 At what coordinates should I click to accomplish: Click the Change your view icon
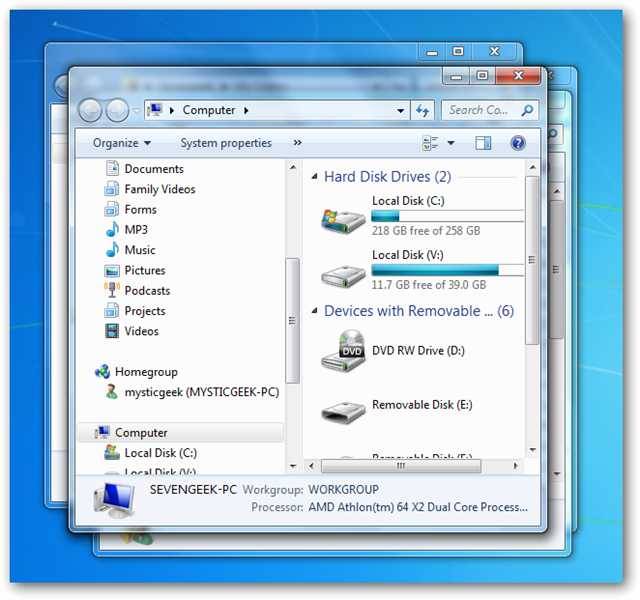pyautogui.click(x=430, y=143)
